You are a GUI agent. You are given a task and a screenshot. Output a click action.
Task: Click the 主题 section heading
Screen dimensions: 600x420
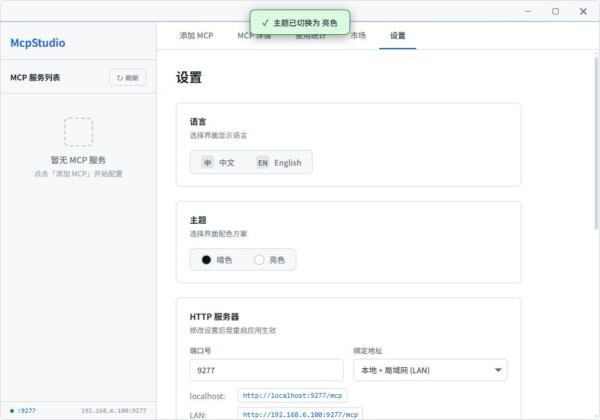(198, 220)
